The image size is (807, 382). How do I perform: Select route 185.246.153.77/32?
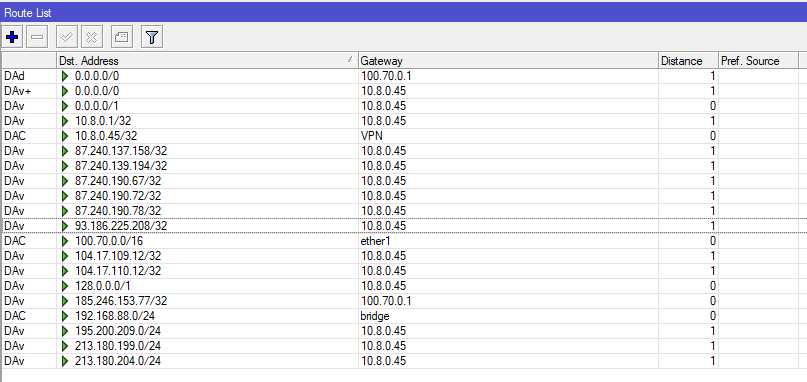coord(404,300)
